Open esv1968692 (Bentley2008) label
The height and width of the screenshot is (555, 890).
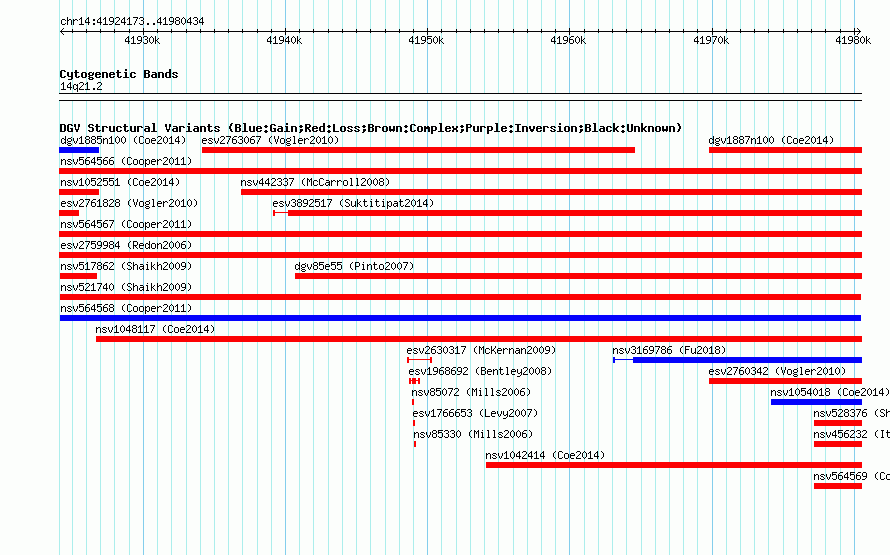(x=480, y=371)
